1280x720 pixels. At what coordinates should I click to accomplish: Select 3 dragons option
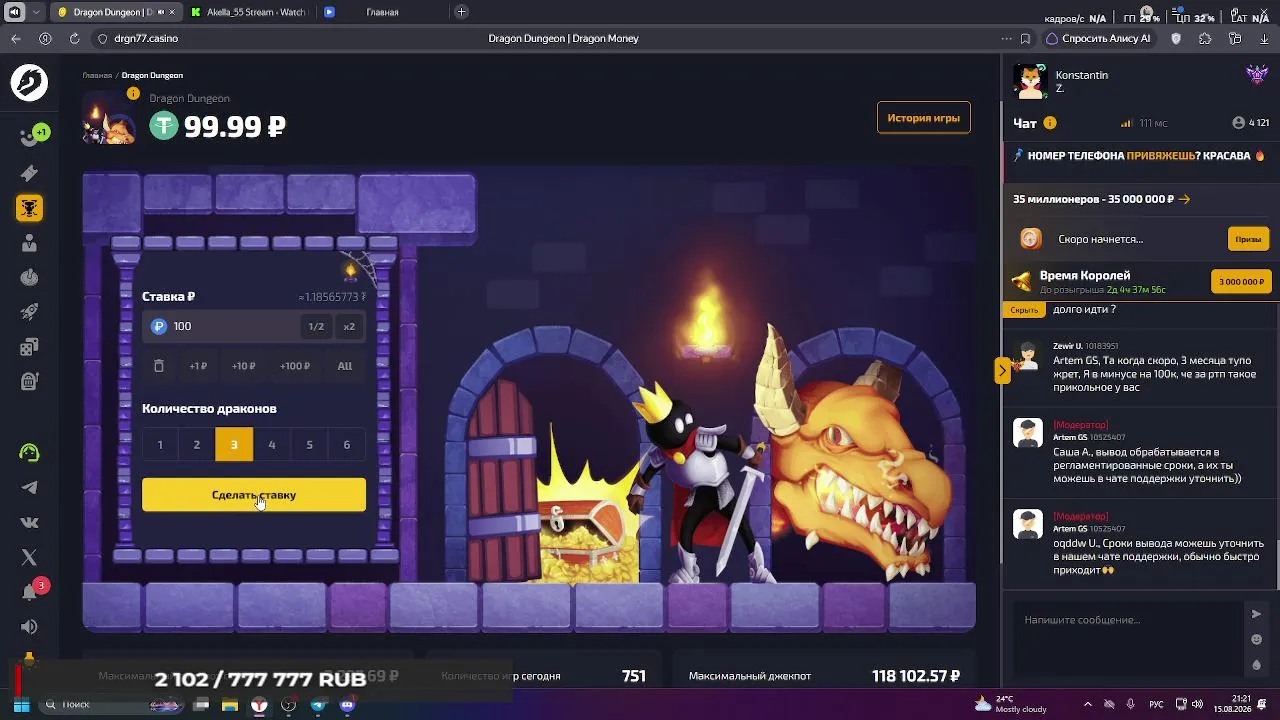234,445
